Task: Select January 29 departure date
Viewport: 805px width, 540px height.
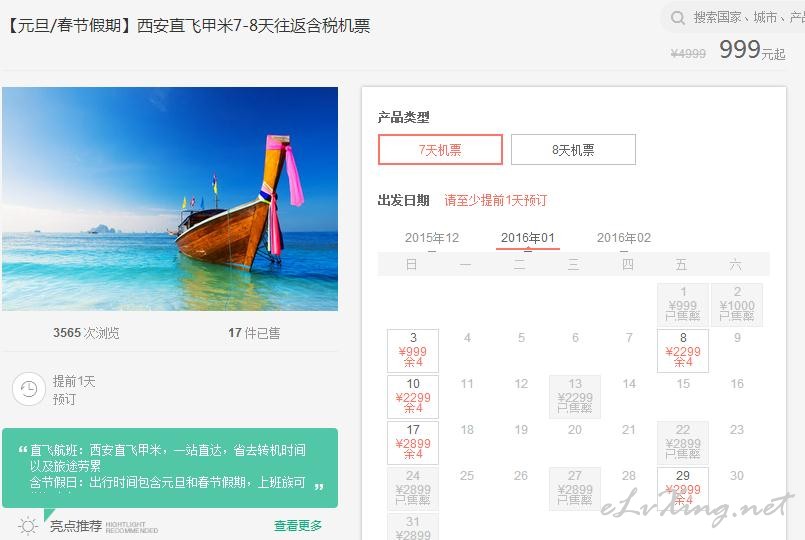Action: (683, 489)
